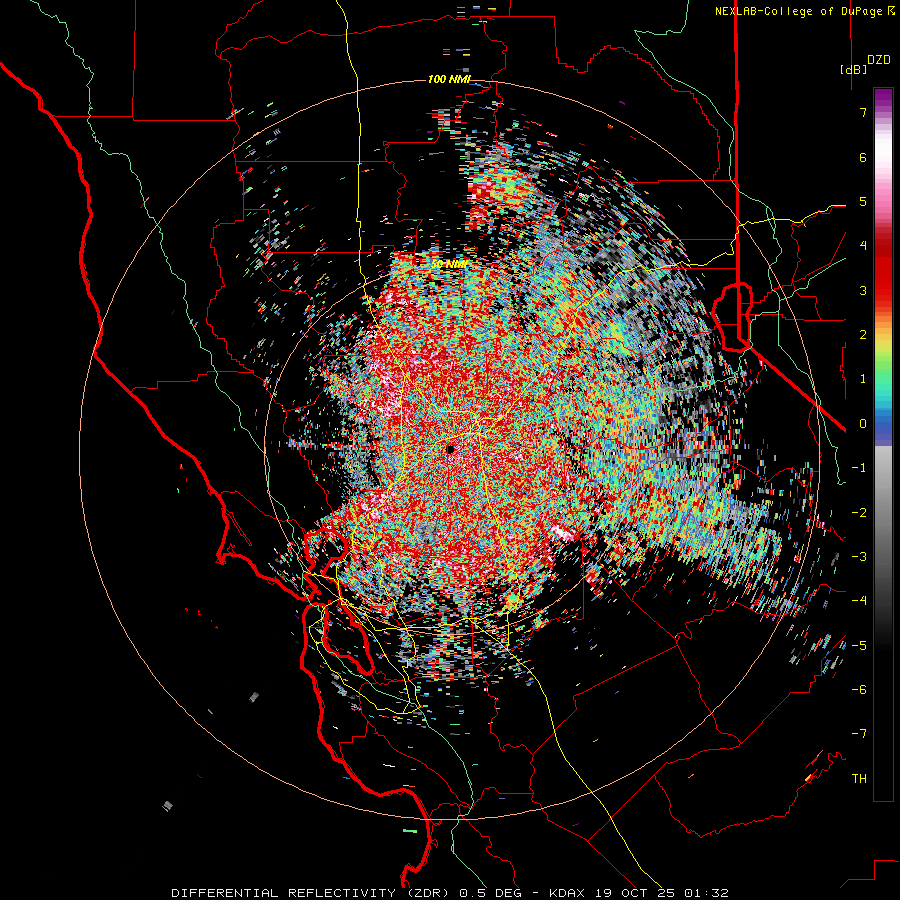This screenshot has width=900, height=900.
Task: Select the 2 dB tick label
Action: click(x=863, y=335)
